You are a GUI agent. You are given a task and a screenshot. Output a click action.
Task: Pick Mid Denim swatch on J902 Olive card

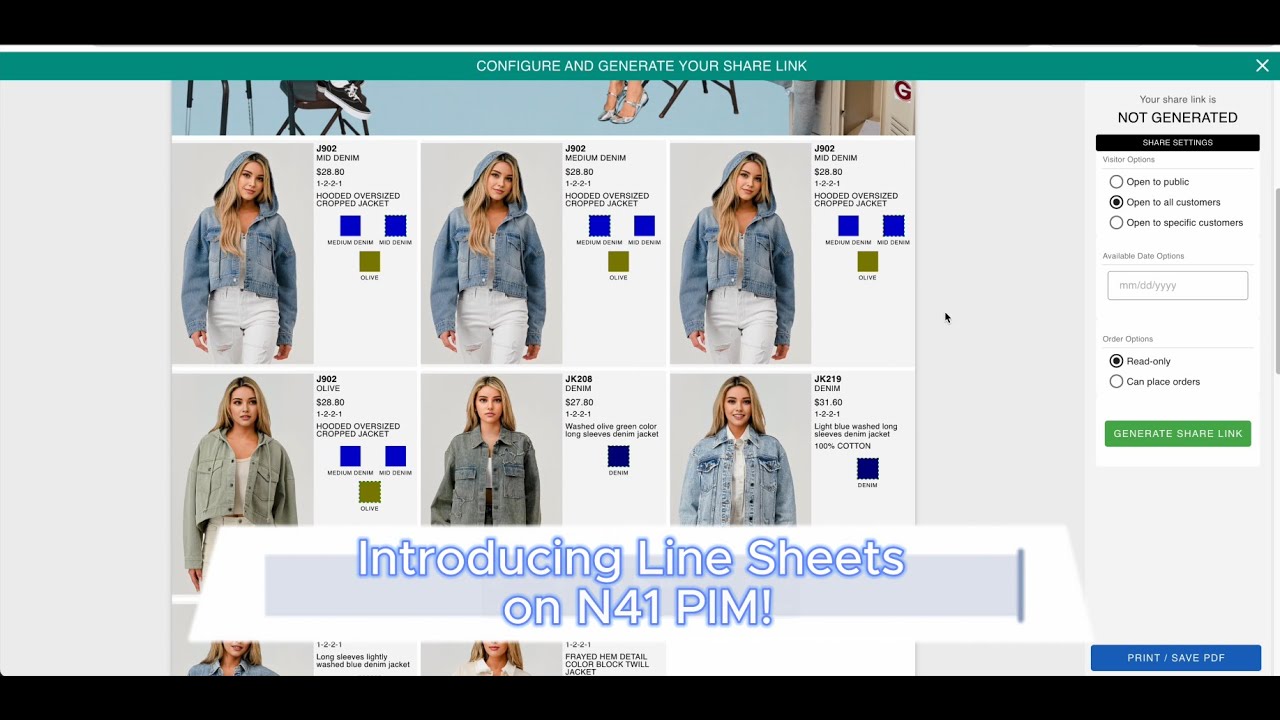(x=396, y=457)
